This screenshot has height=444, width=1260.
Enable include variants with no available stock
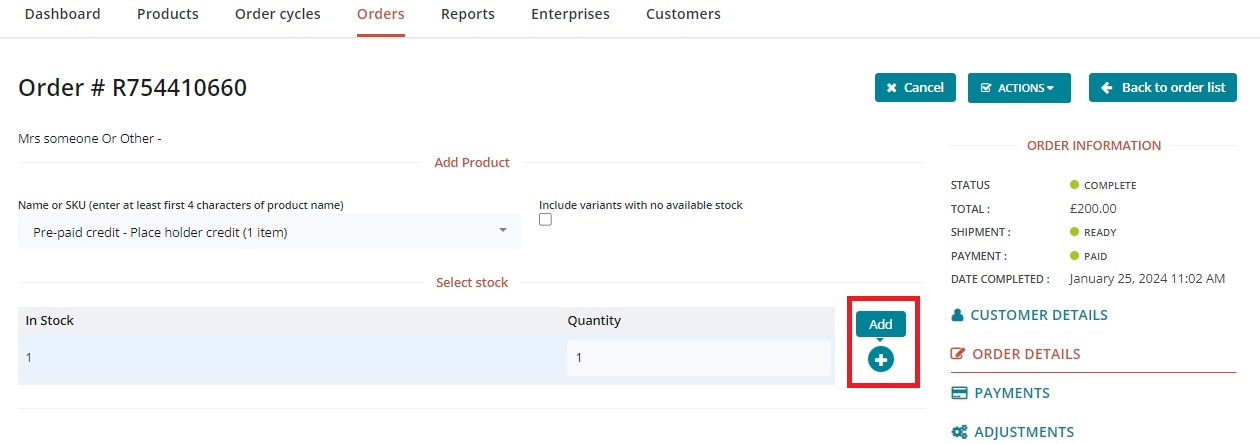(x=545, y=220)
